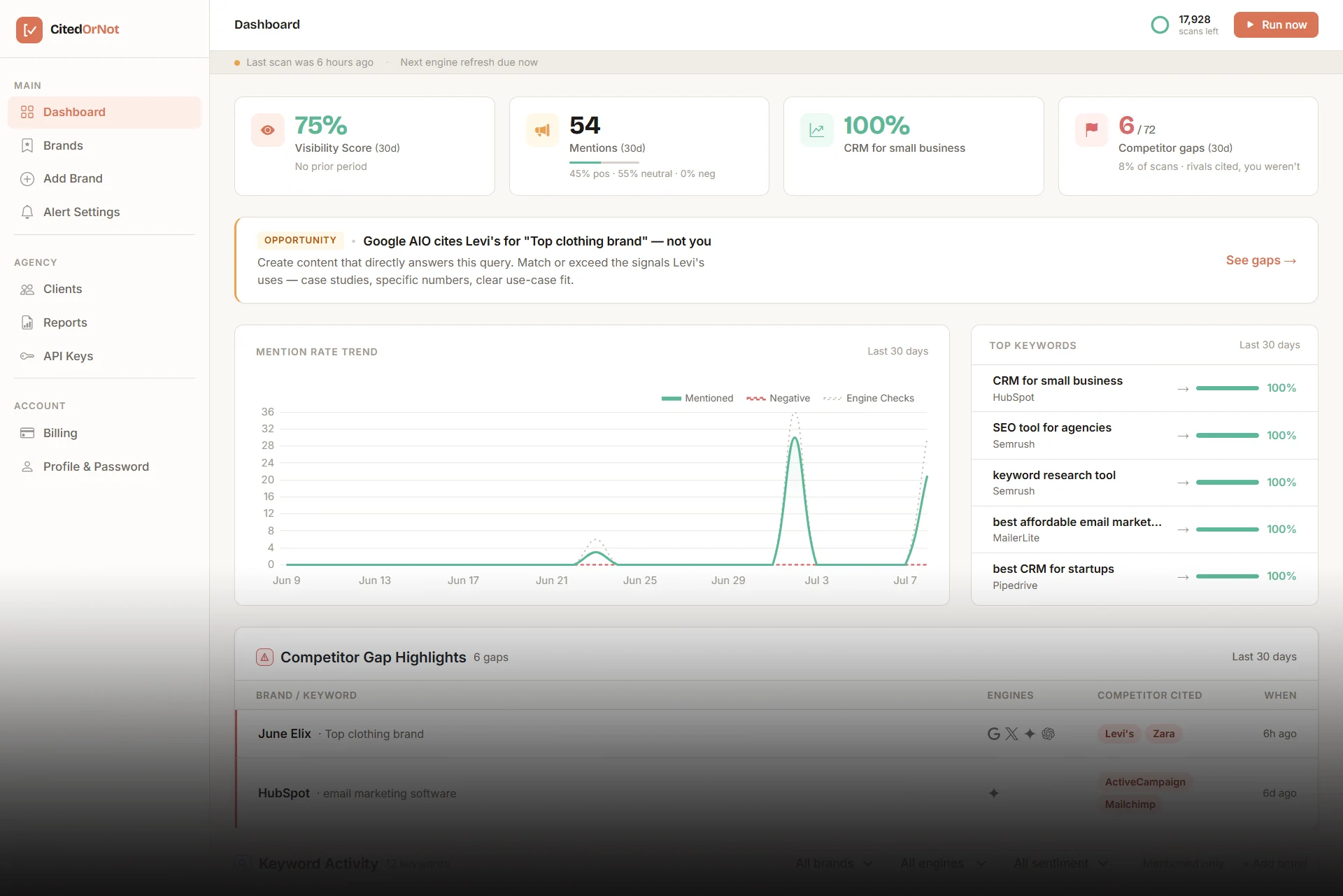Open the Billing page
1343x896 pixels.
[x=104, y=433]
